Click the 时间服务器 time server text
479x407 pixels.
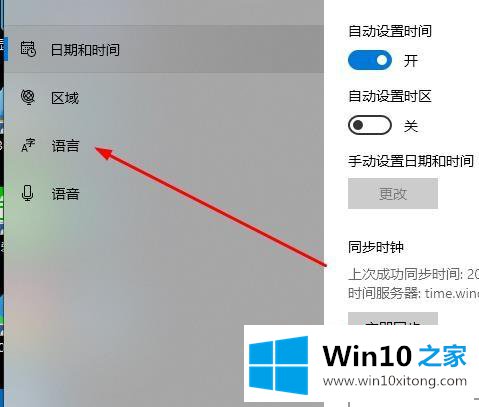[x=413, y=293]
